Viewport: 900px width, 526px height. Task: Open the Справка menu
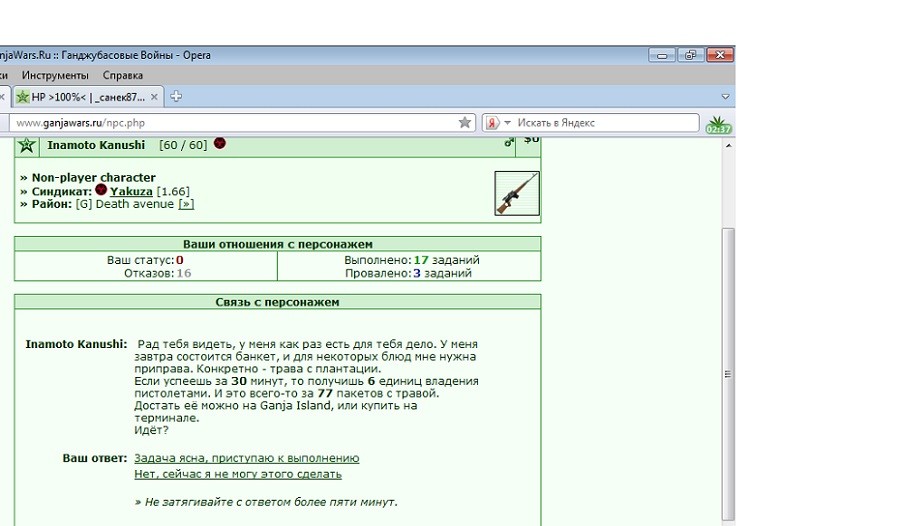tap(123, 75)
